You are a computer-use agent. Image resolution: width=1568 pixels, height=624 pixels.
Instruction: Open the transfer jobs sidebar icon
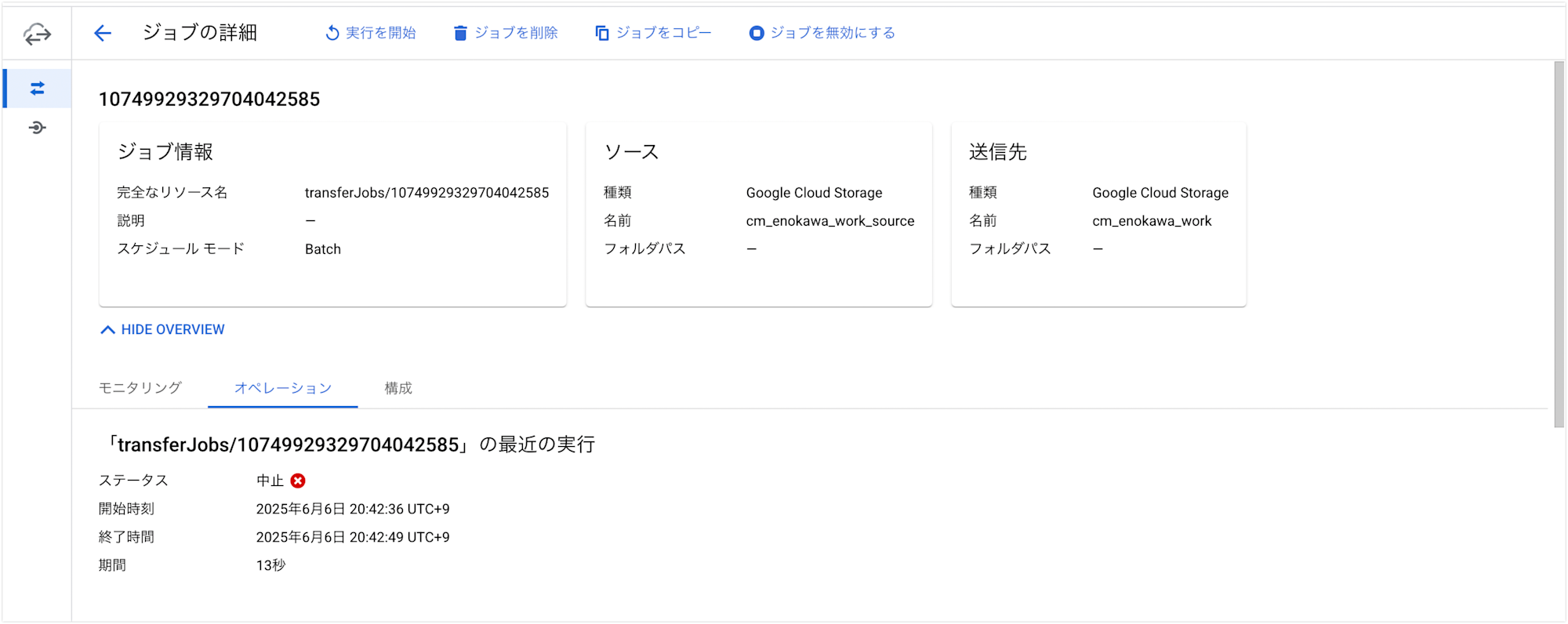(37, 88)
